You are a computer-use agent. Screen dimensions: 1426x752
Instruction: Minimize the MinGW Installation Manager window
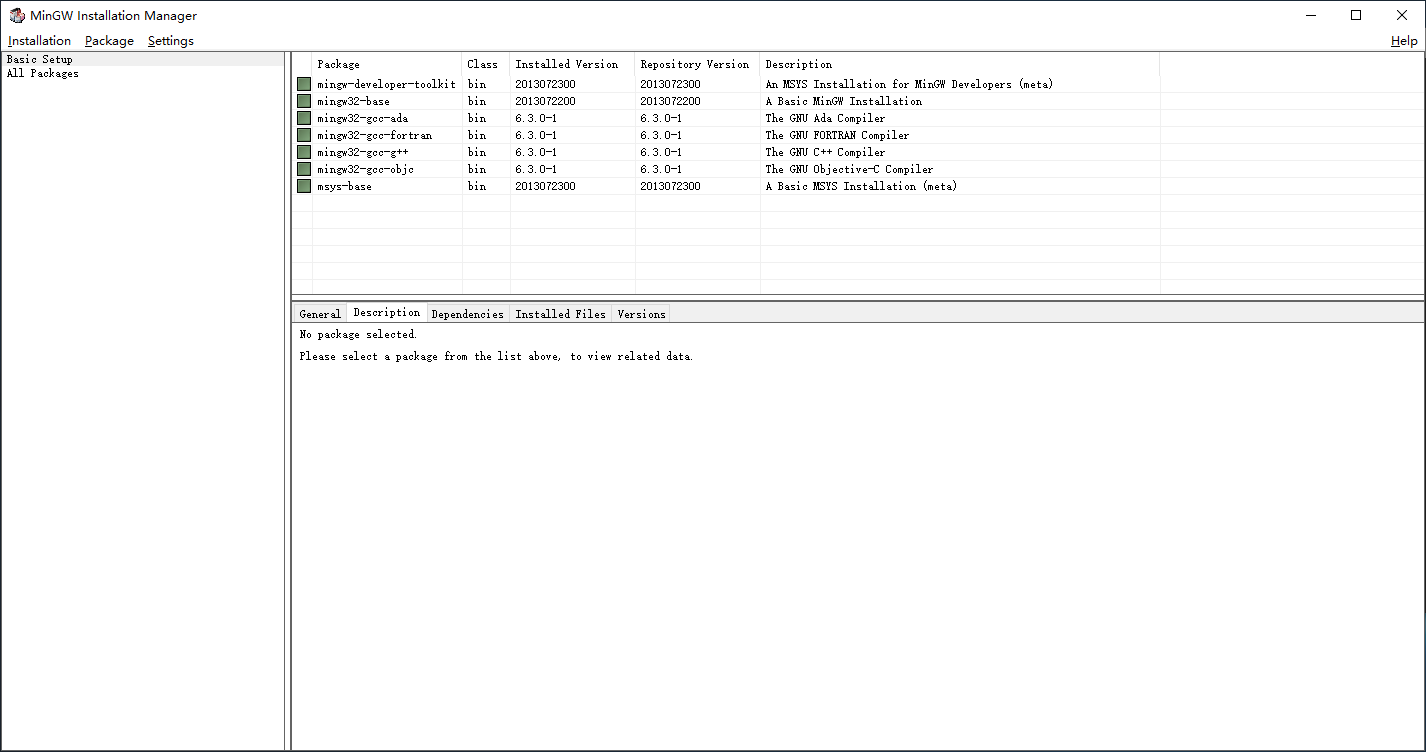[x=1310, y=15]
